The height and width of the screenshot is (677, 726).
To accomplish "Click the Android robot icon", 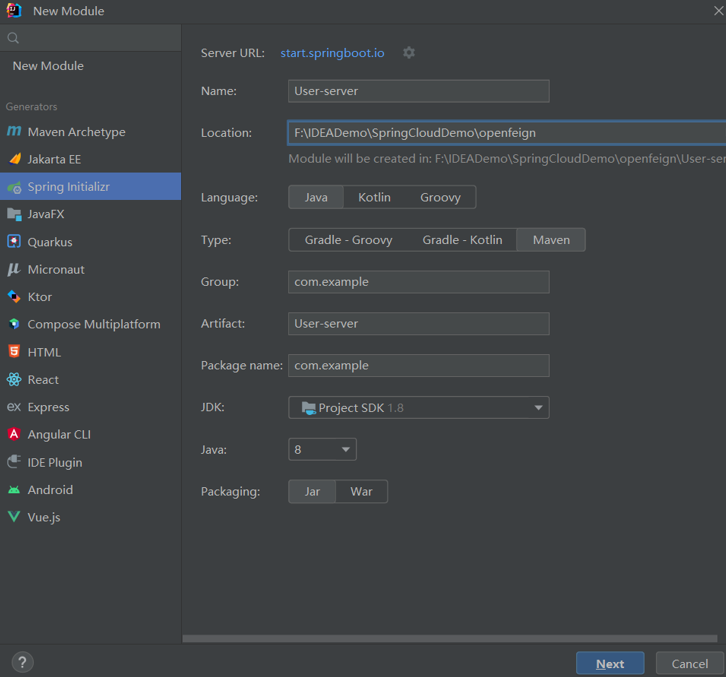I will [14, 490].
